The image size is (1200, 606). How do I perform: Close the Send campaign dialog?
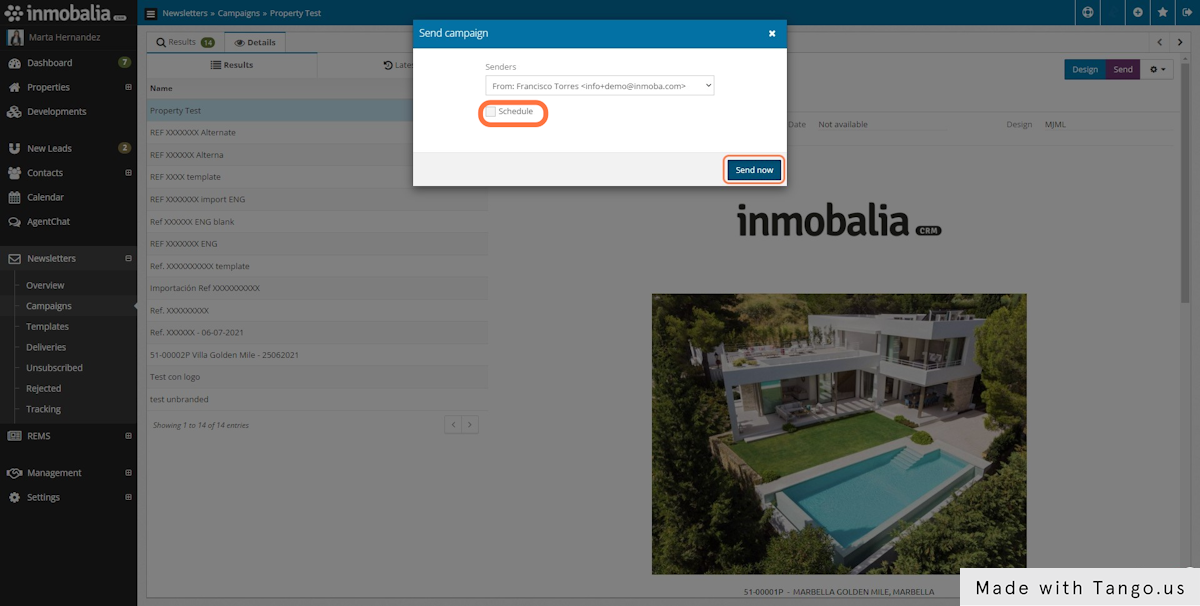772,33
